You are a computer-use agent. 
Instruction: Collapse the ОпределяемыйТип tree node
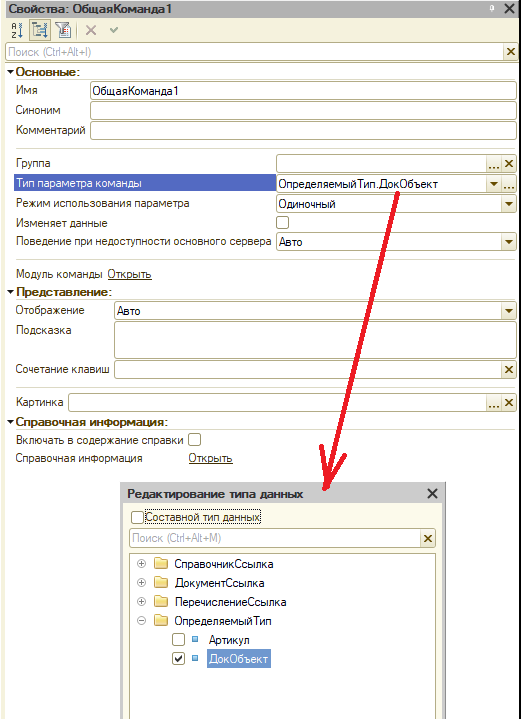[x=142, y=621]
